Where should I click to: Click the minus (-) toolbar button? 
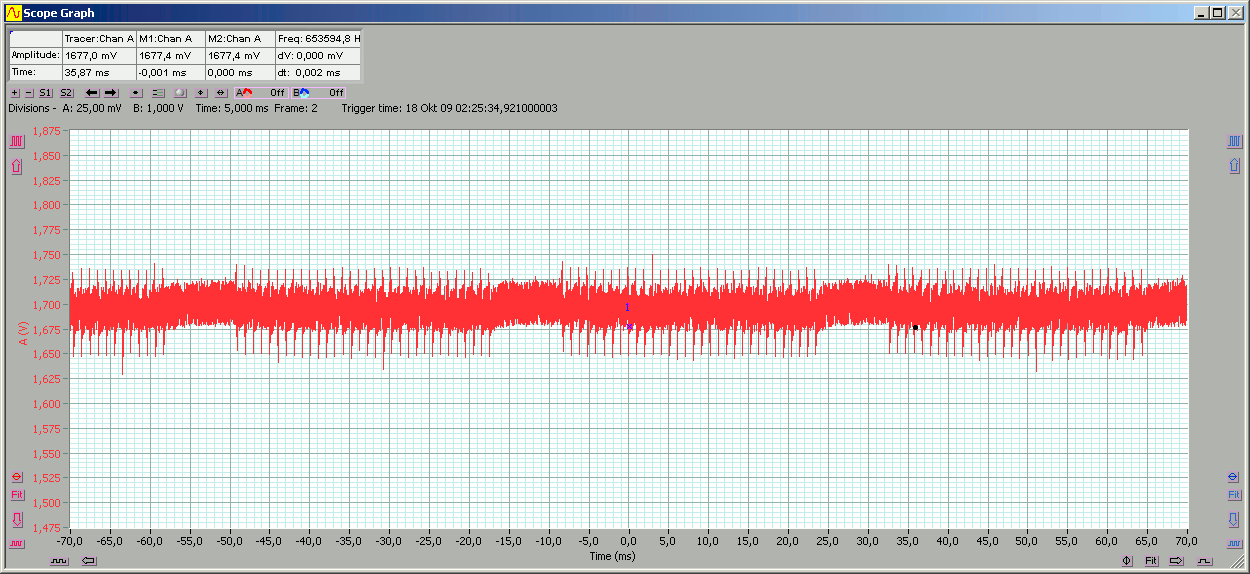coord(29,92)
